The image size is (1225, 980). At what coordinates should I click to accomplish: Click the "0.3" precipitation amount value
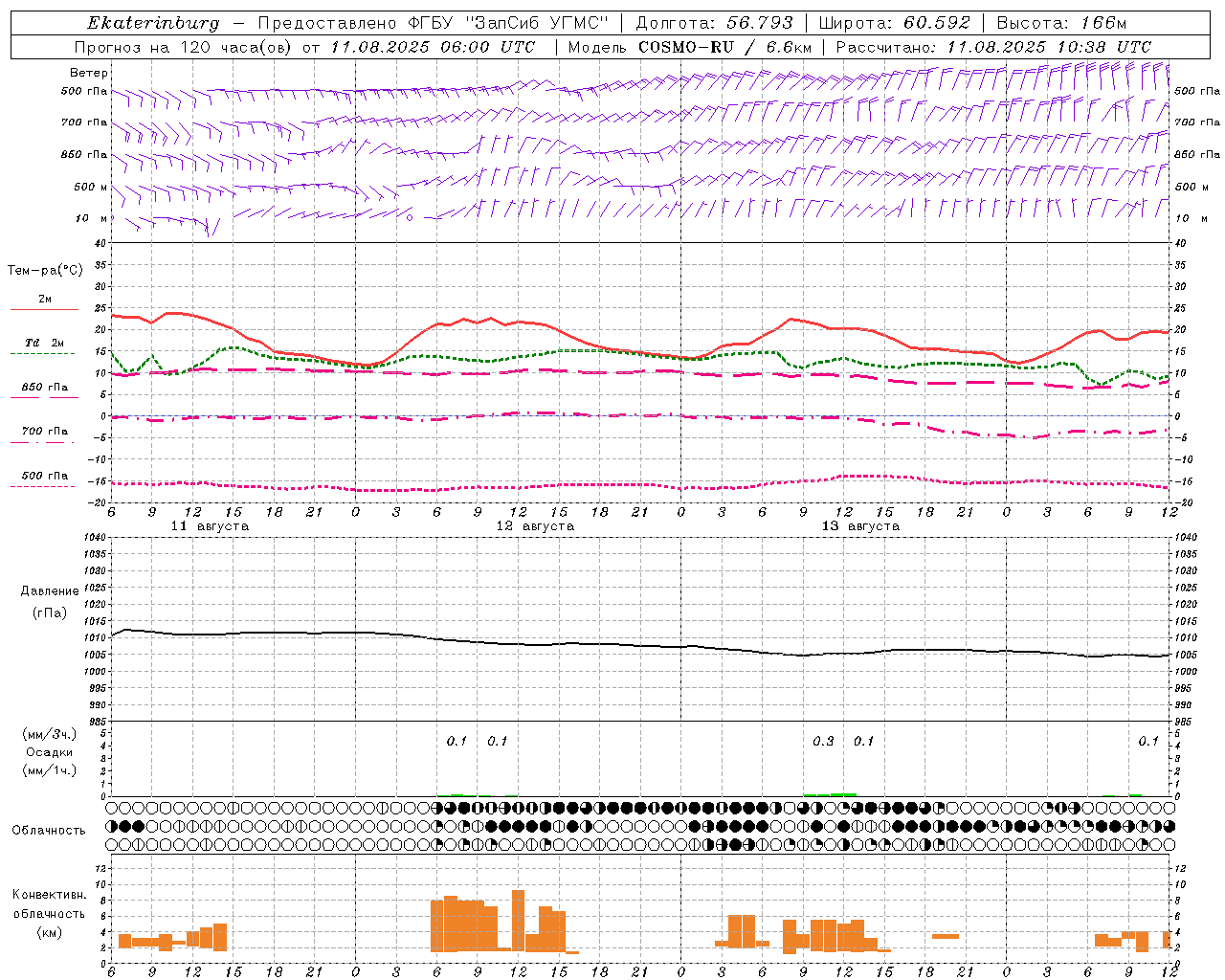823,742
